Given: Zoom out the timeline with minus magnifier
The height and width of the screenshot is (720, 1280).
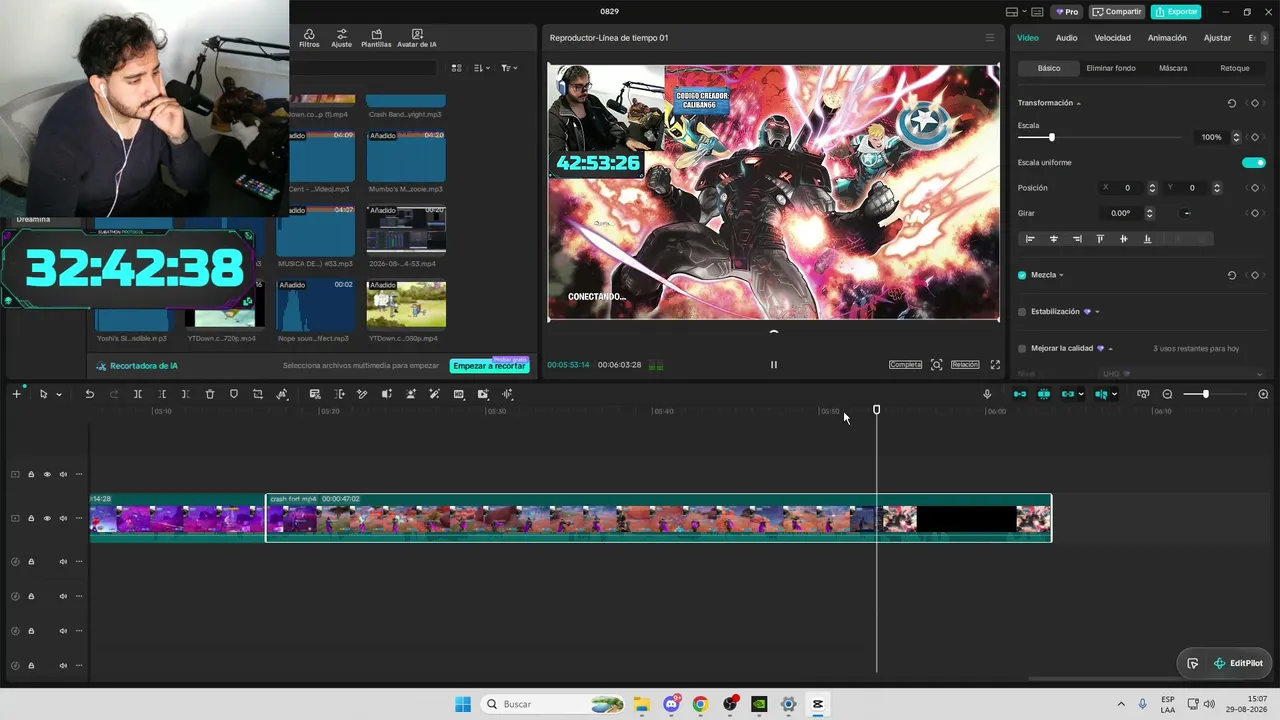Looking at the screenshot, I should (1167, 394).
